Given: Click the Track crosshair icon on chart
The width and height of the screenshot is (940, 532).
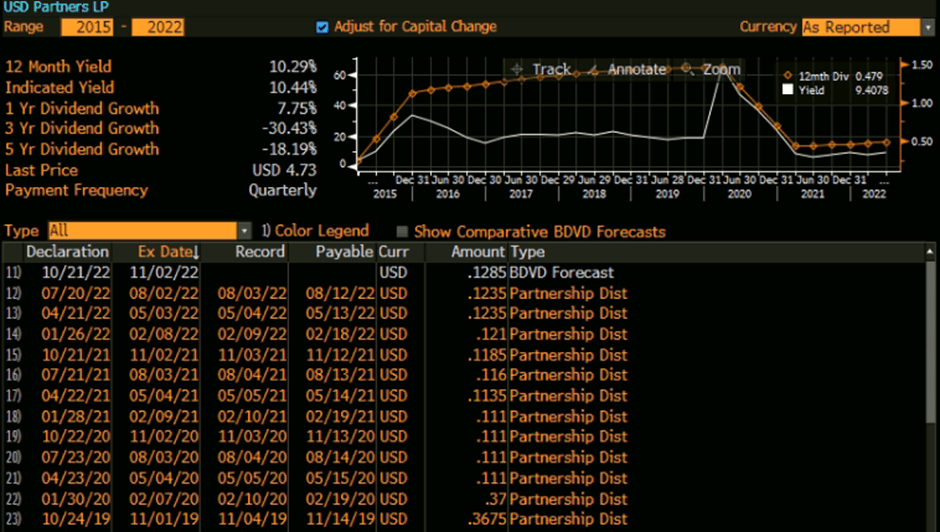Looking at the screenshot, I should coord(516,69).
